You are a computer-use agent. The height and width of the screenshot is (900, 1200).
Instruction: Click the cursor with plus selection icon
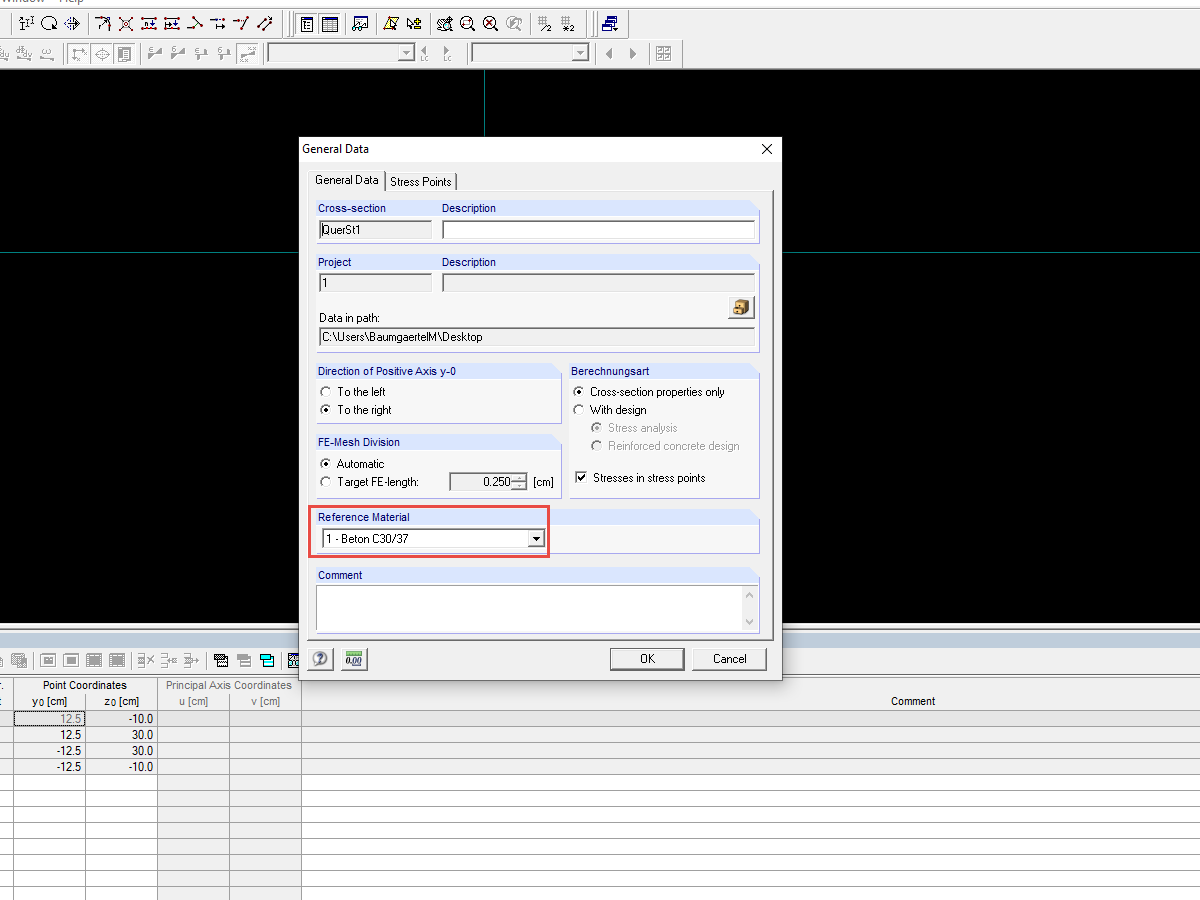pyautogui.click(x=414, y=23)
